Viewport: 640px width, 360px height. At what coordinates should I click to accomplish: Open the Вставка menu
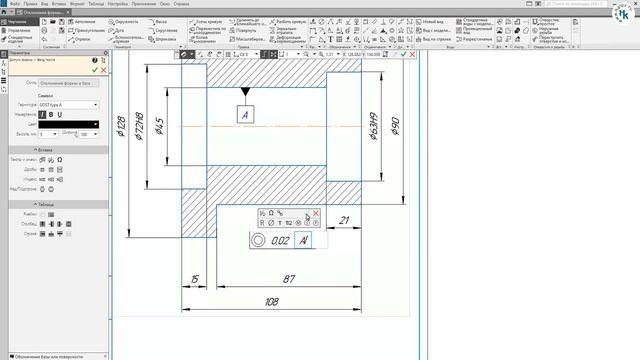(59, 4)
